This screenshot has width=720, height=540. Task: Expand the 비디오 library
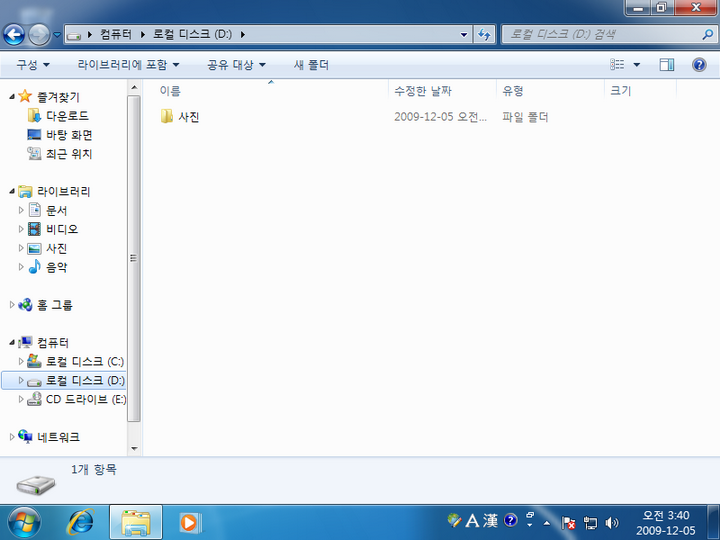[21, 229]
